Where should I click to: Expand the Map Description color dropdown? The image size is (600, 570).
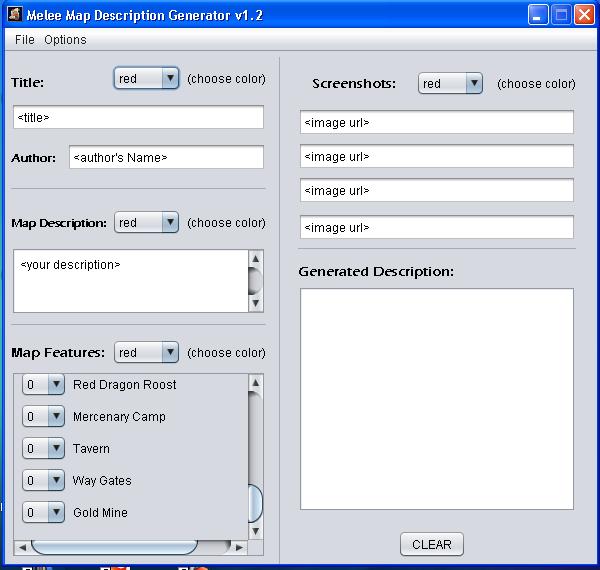pos(146,222)
